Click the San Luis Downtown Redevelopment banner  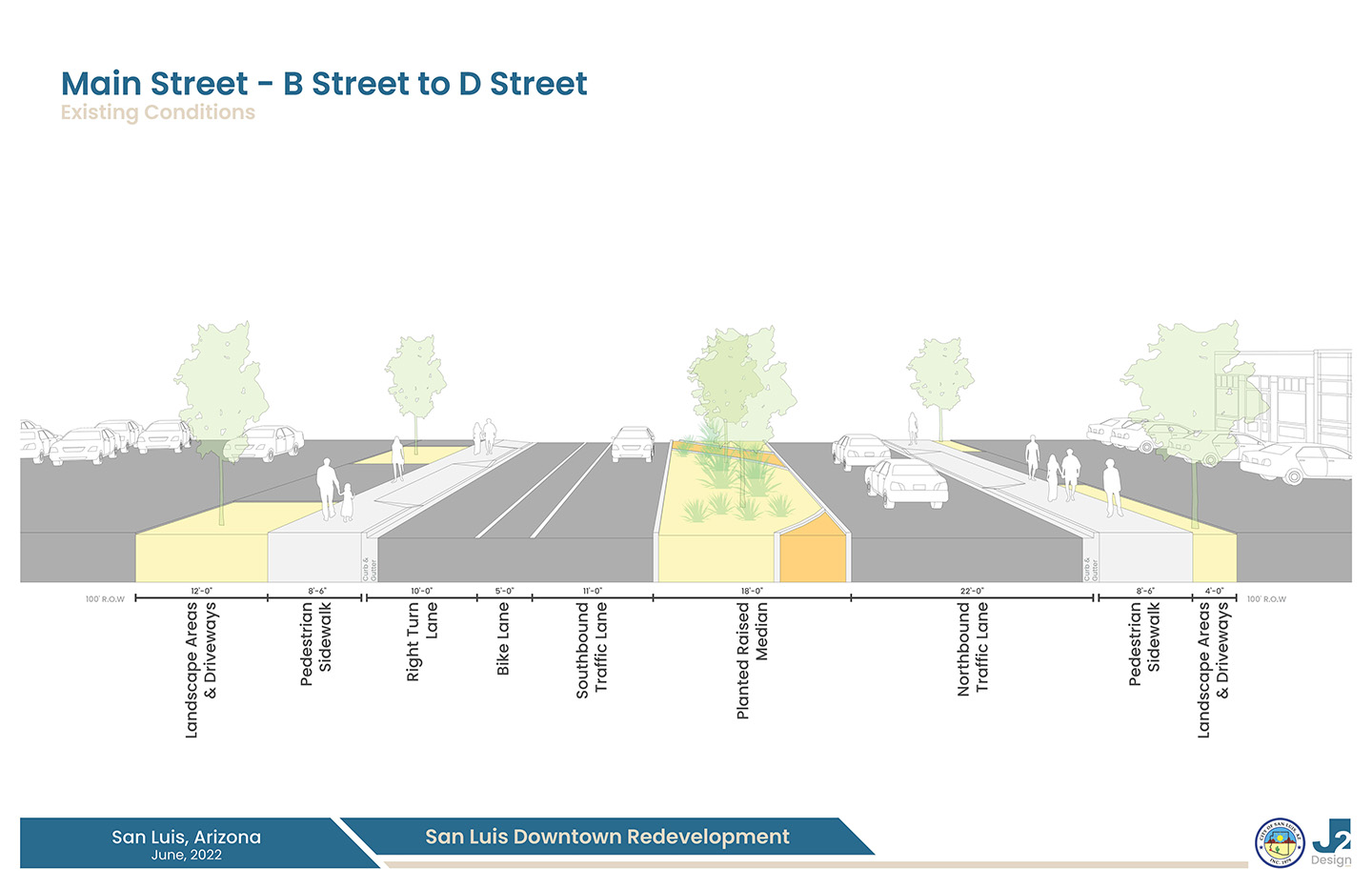607,837
